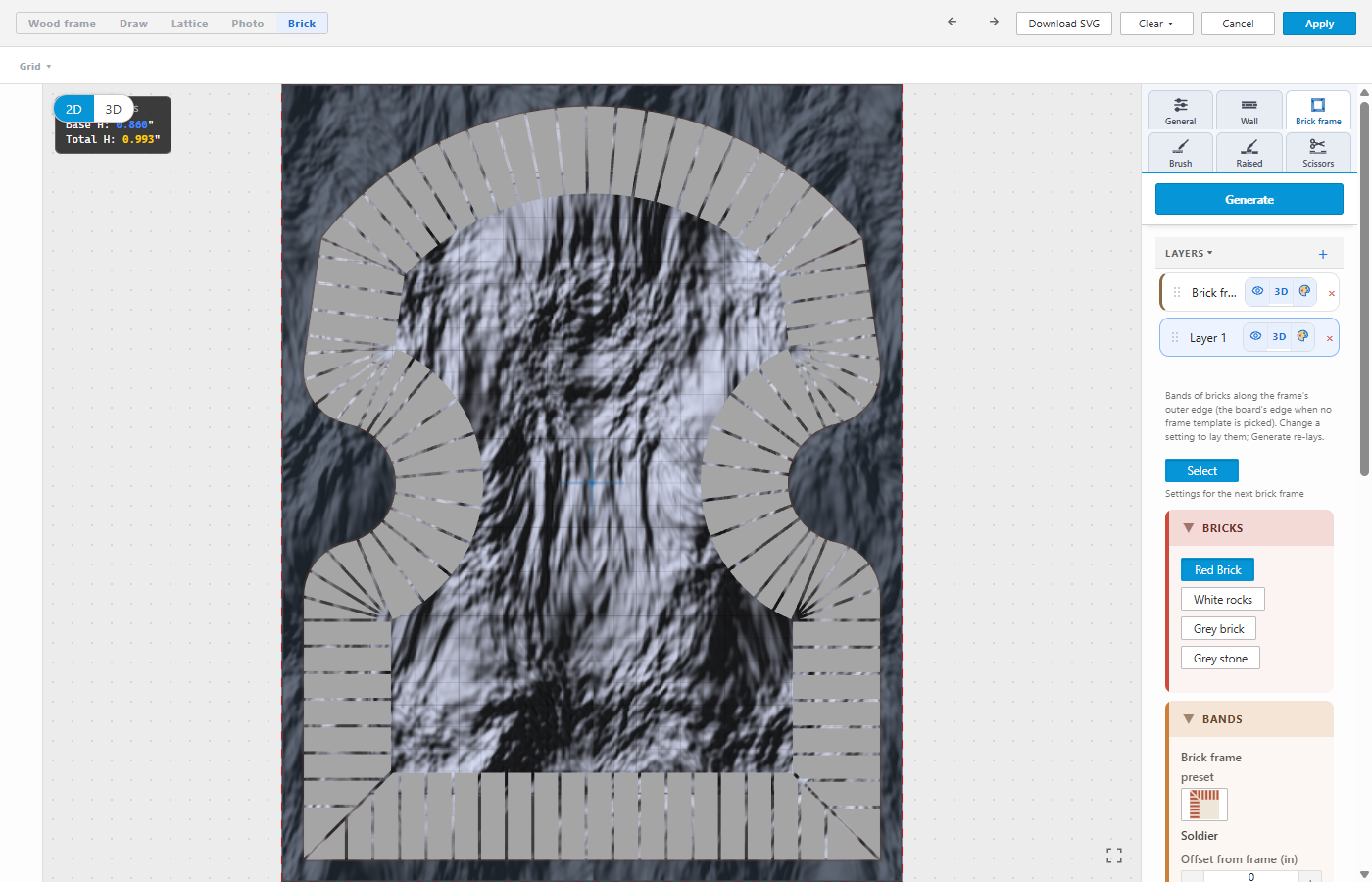1372x882 pixels.
Task: Apply the changes
Action: click(x=1319, y=24)
